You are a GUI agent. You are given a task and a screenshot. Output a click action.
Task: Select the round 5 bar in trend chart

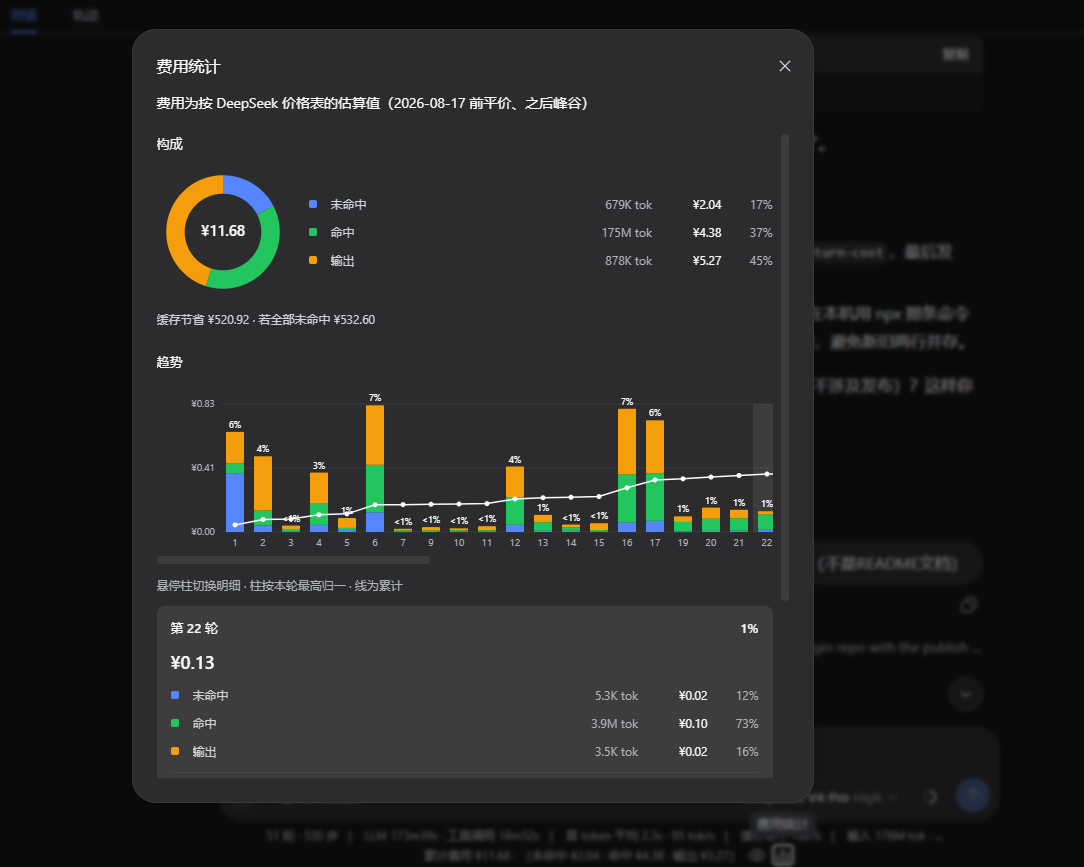click(347, 525)
